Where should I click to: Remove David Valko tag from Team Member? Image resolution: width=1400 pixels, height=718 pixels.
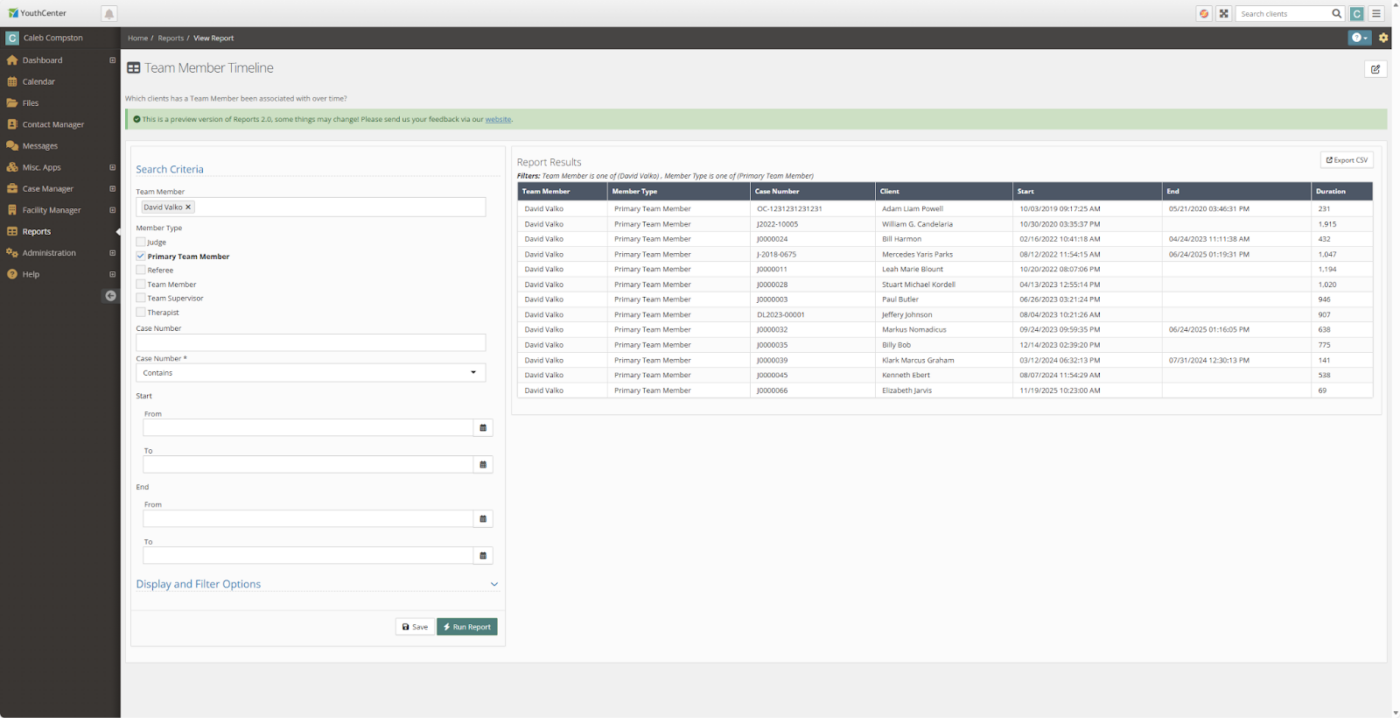188,207
